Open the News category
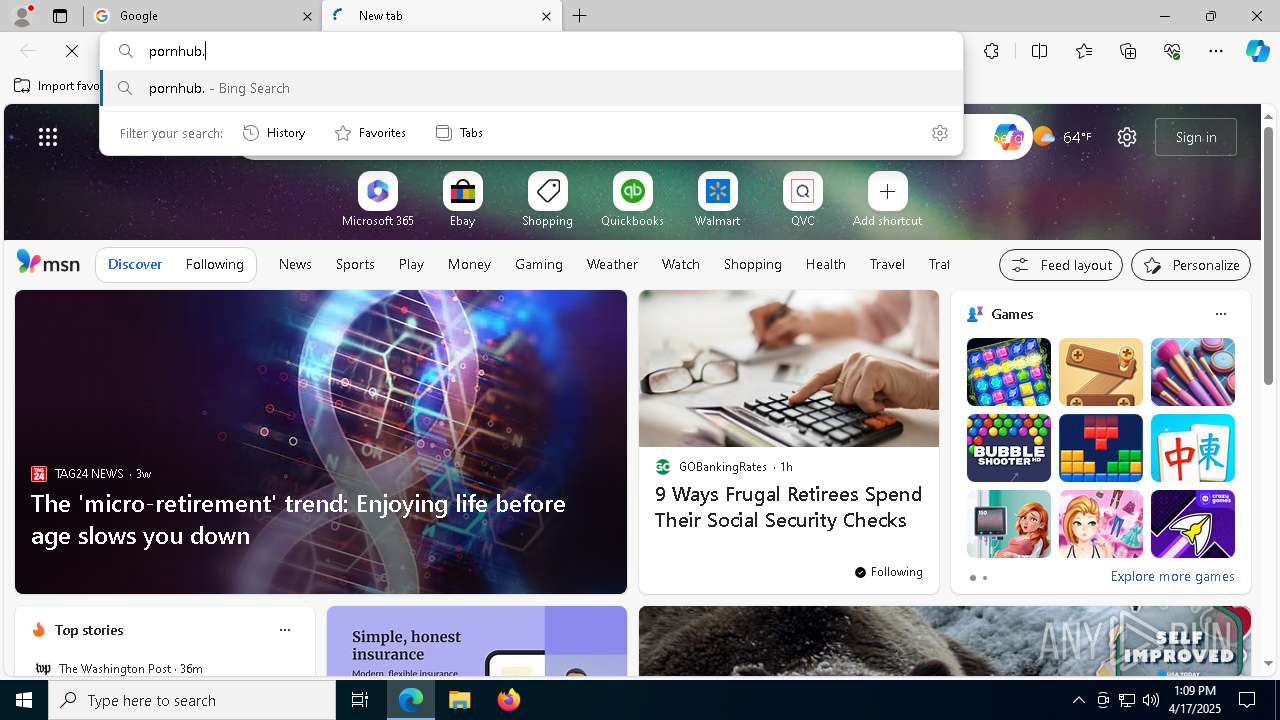The height and width of the screenshot is (720, 1280). point(295,264)
